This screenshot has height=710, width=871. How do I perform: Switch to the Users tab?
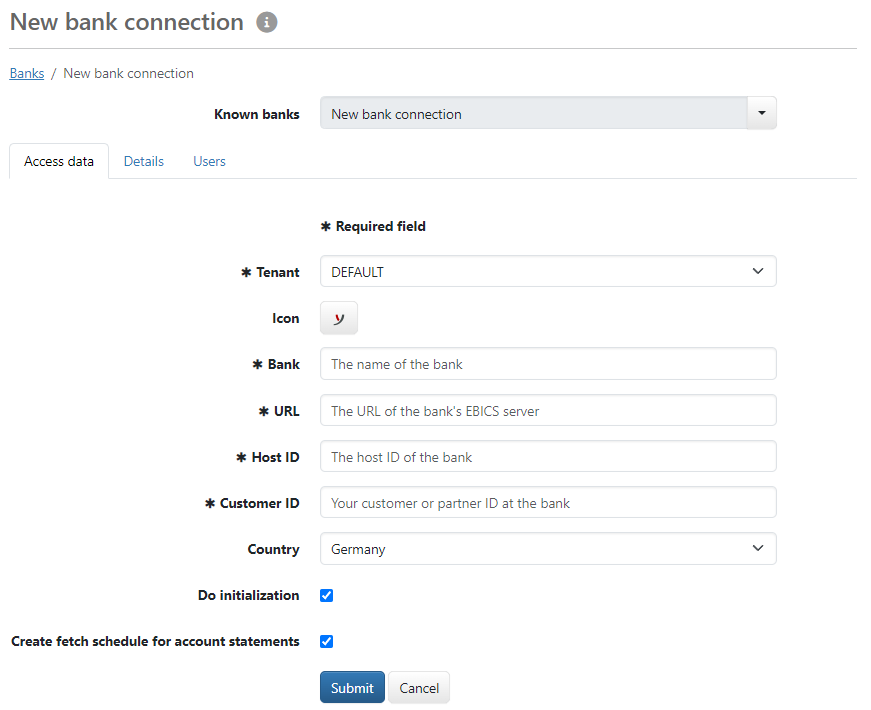click(x=209, y=161)
